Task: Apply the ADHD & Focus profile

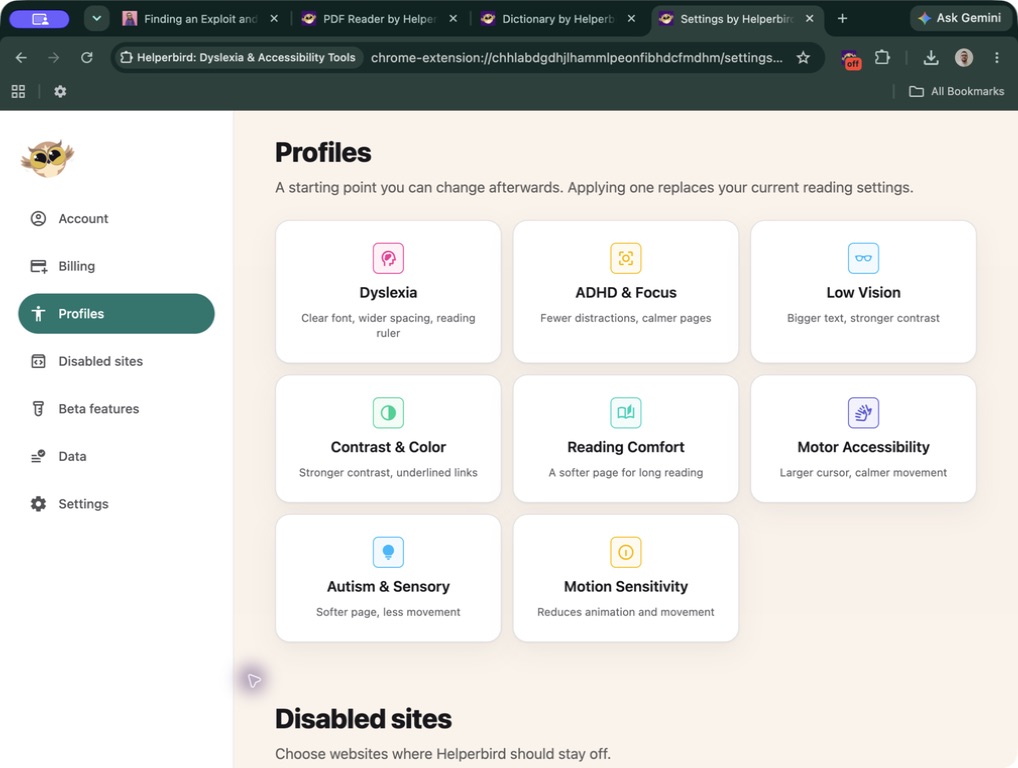Action: pos(626,291)
